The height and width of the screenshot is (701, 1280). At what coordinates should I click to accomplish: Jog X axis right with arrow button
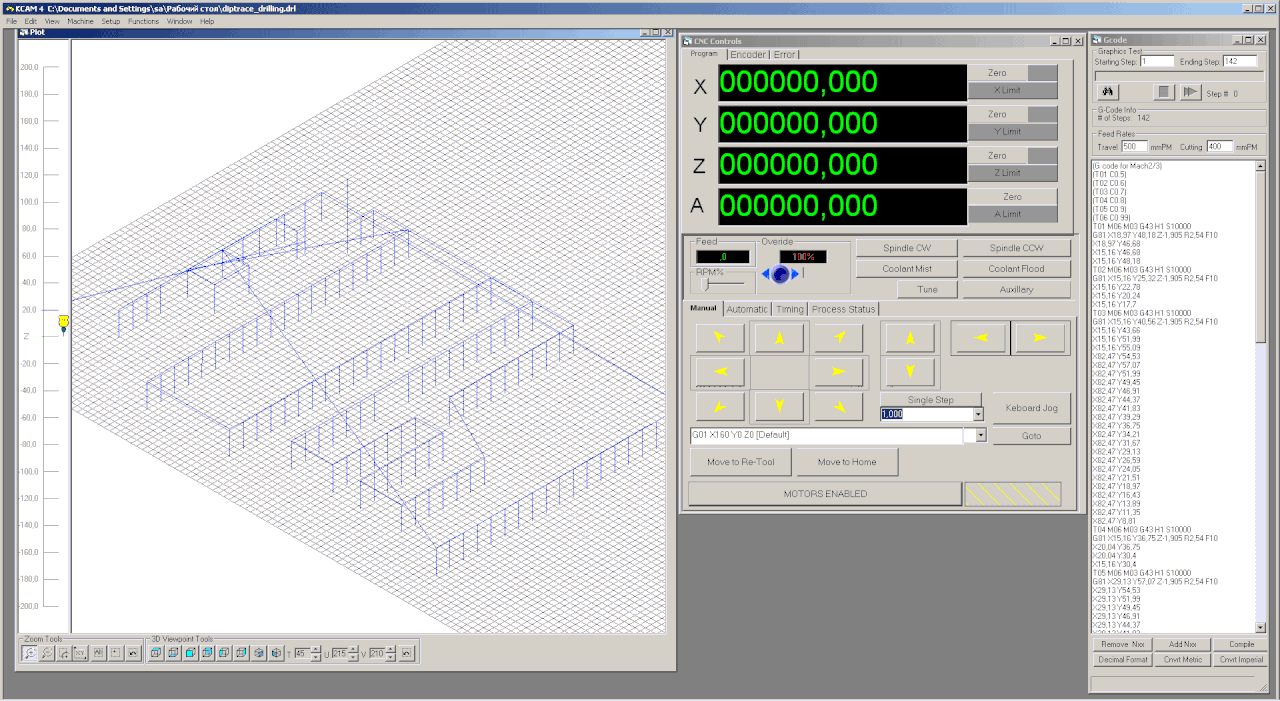click(x=838, y=372)
